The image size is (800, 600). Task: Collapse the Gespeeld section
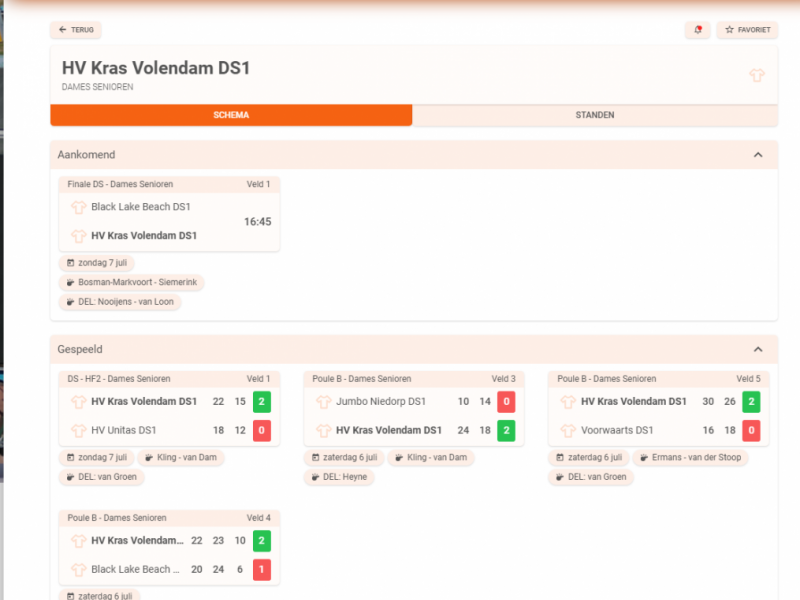(758, 349)
